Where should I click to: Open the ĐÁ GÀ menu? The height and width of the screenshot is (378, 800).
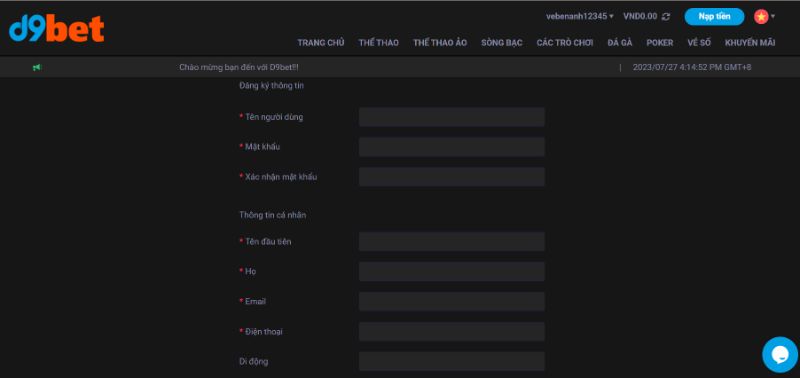(620, 43)
